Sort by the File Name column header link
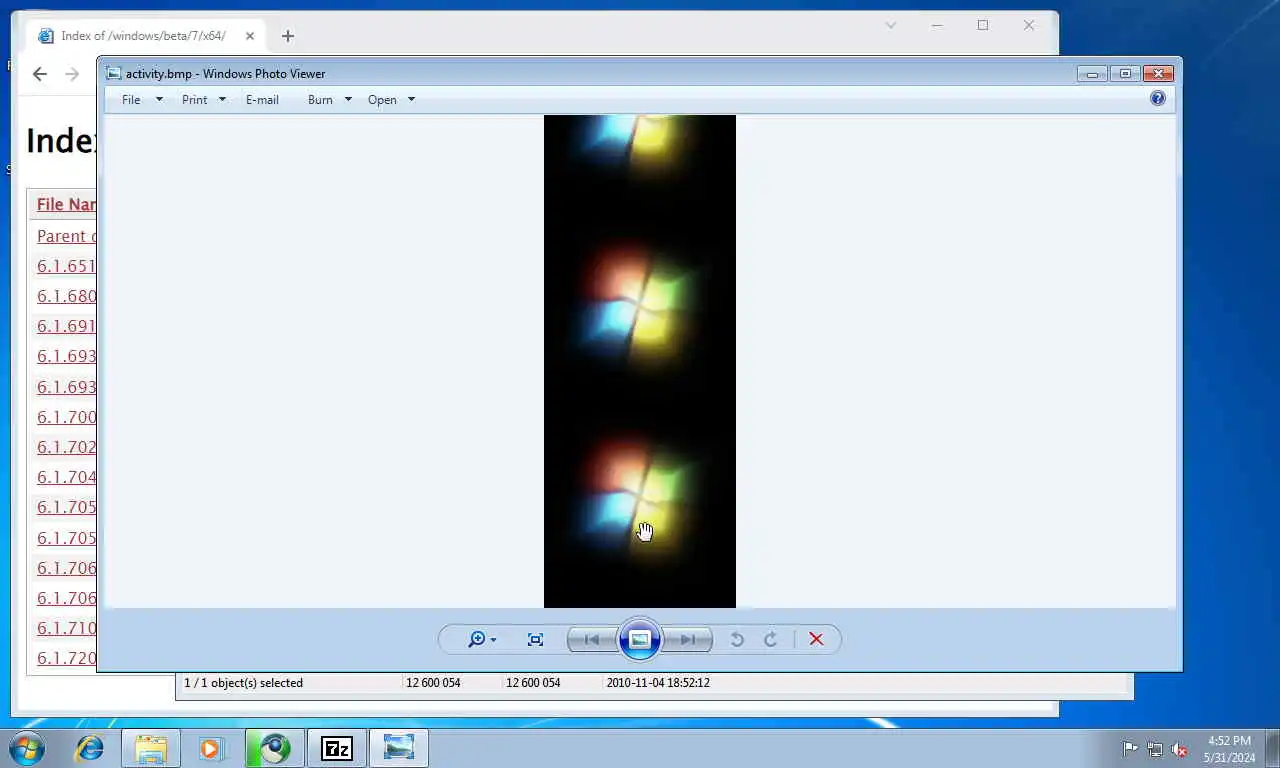 (67, 204)
